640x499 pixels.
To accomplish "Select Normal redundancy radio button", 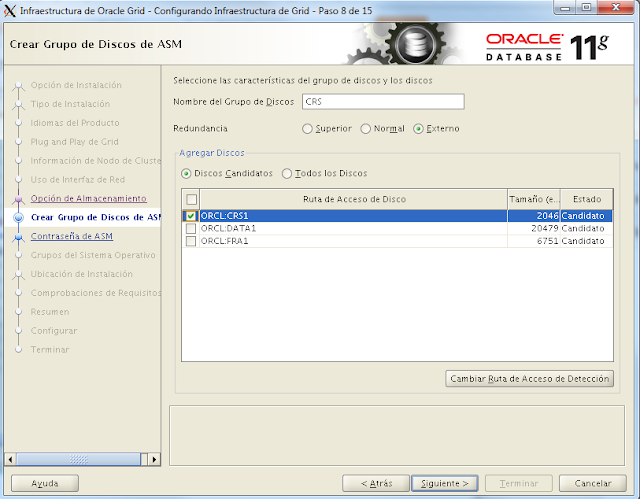I will pyautogui.click(x=365, y=129).
